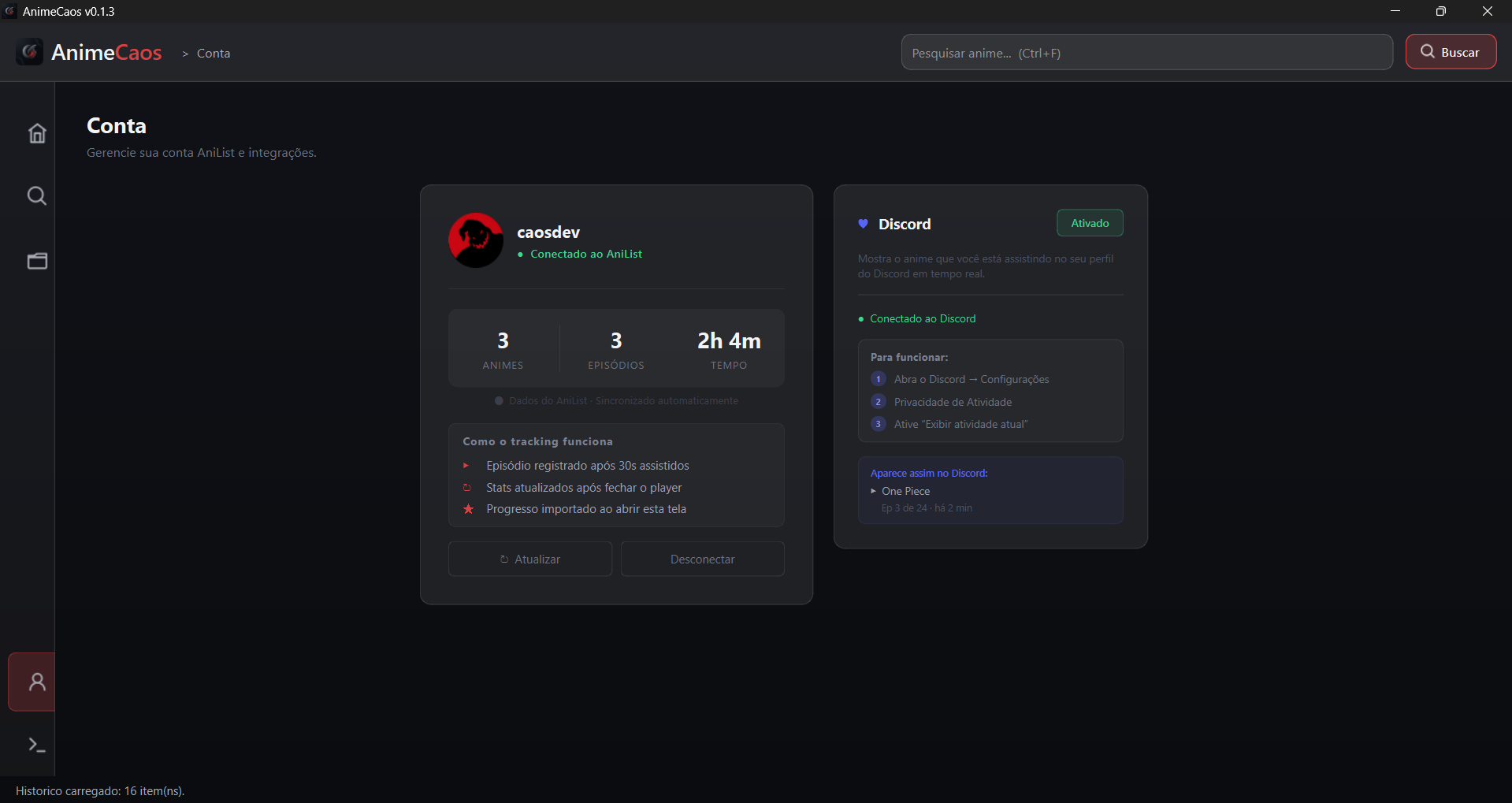The image size is (1512, 803).
Task: Click the AnimeCaos brand title
Action: [106, 52]
